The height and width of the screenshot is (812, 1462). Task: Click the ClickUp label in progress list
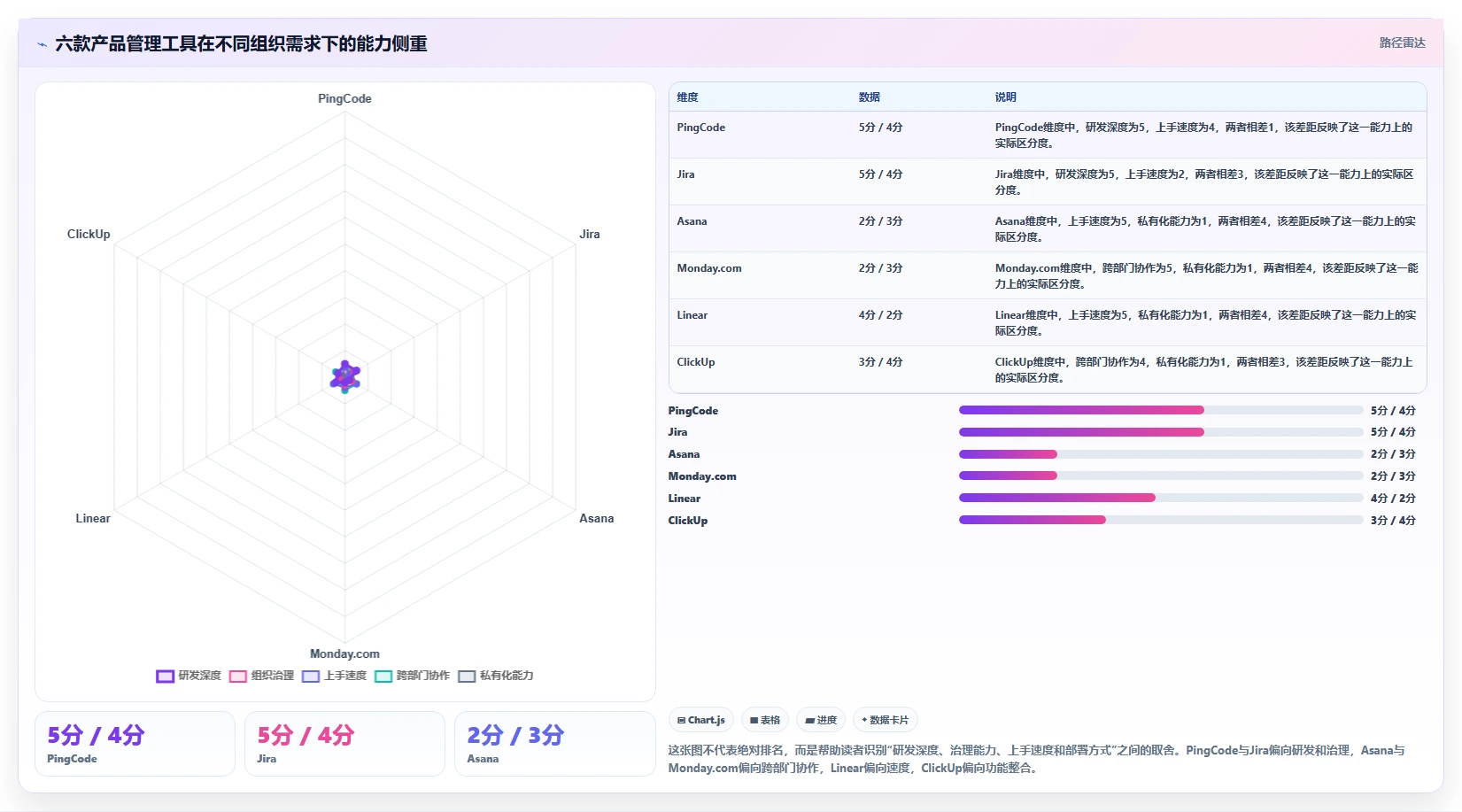coord(687,521)
